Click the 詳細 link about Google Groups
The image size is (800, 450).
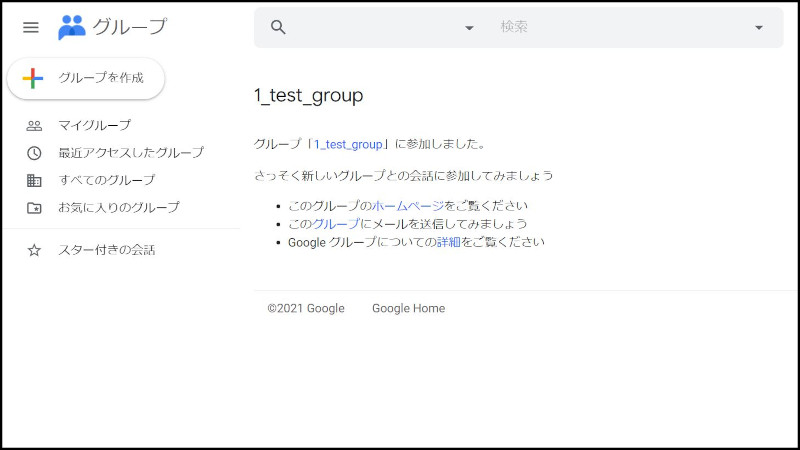click(x=448, y=242)
